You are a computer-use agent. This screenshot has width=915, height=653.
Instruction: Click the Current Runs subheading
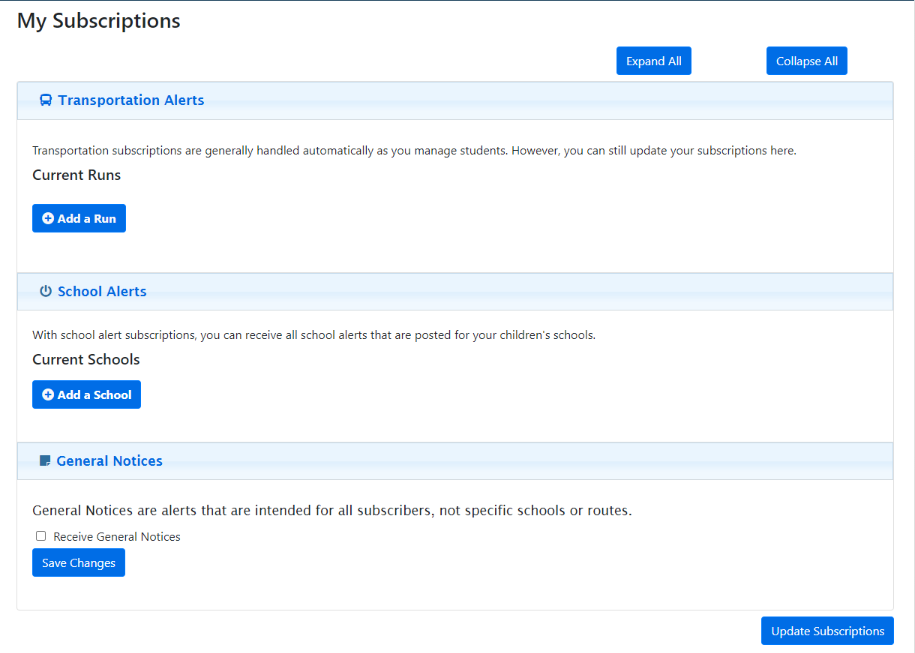click(76, 175)
